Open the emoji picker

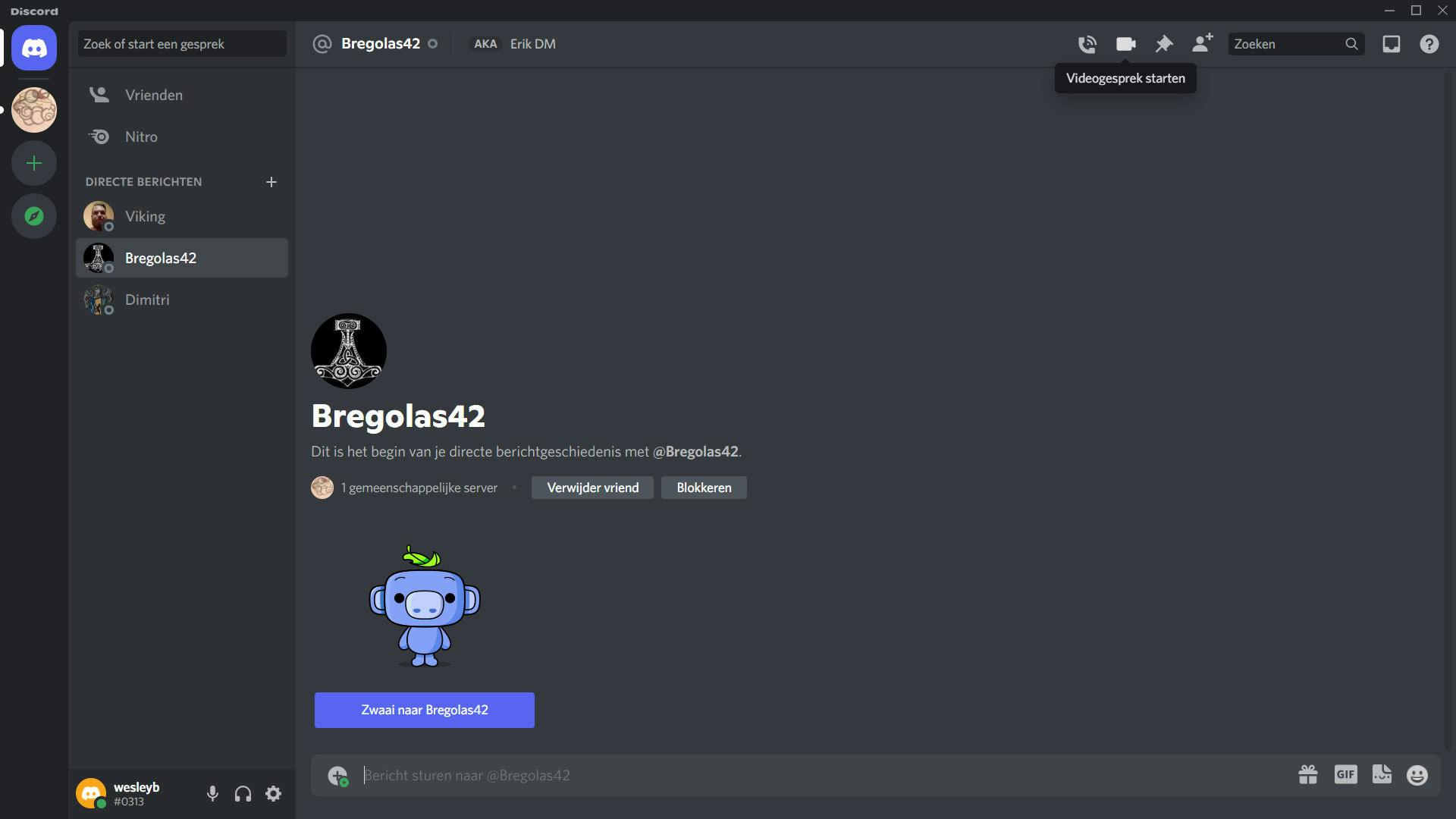1417,774
